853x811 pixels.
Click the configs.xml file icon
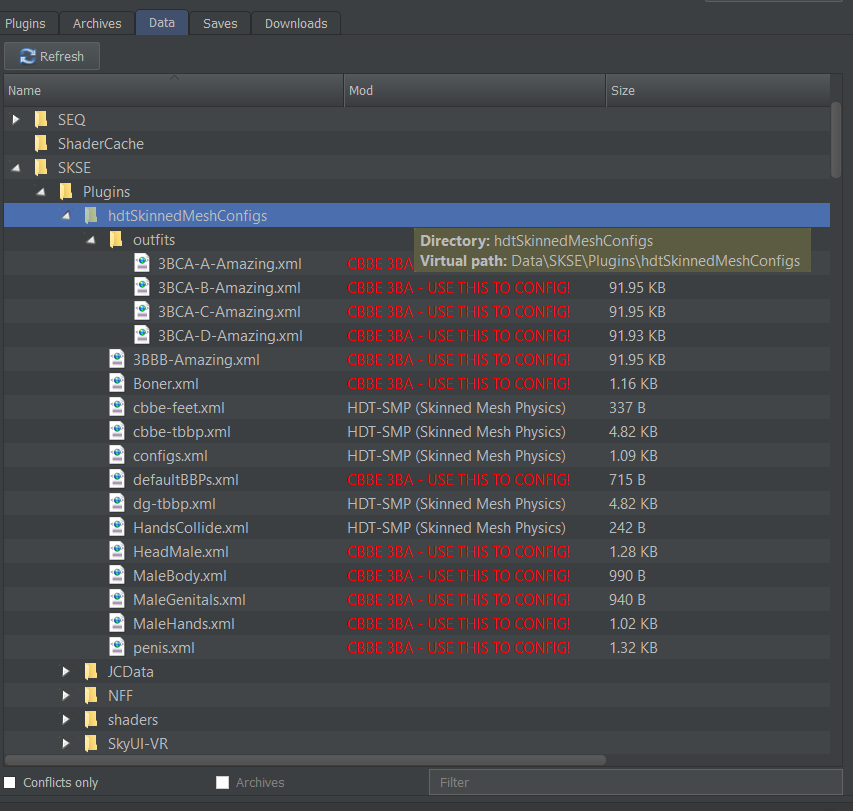pos(117,454)
